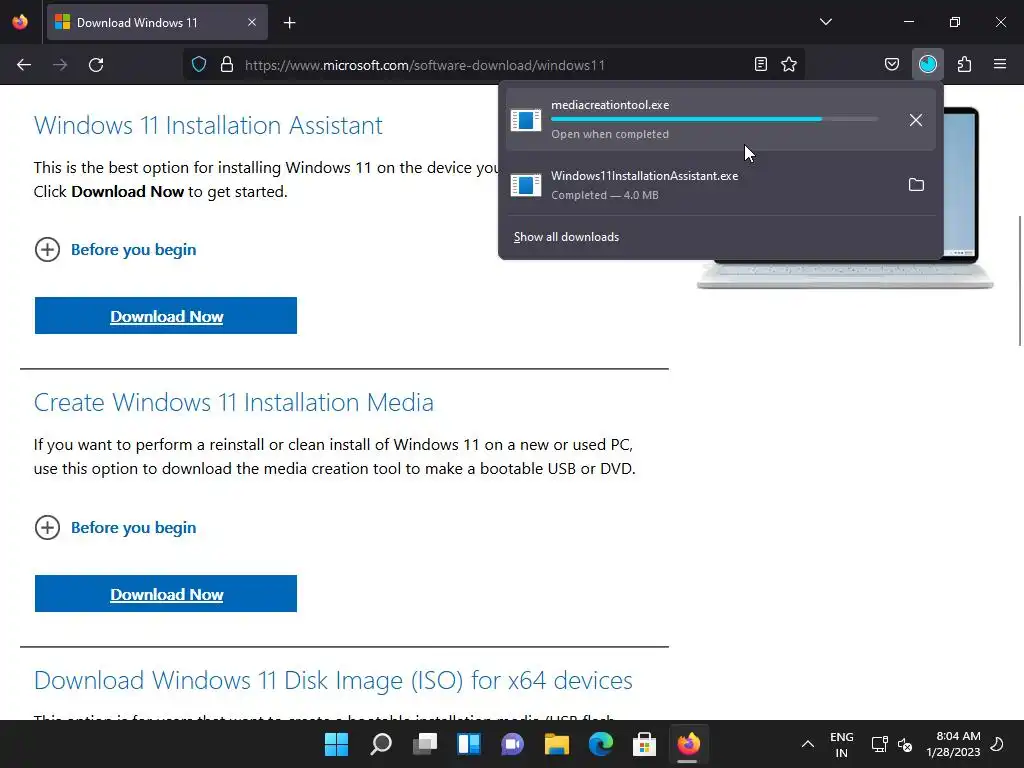Click Windows 11 Installation Assistant heading
1024x768 pixels.
click(208, 125)
